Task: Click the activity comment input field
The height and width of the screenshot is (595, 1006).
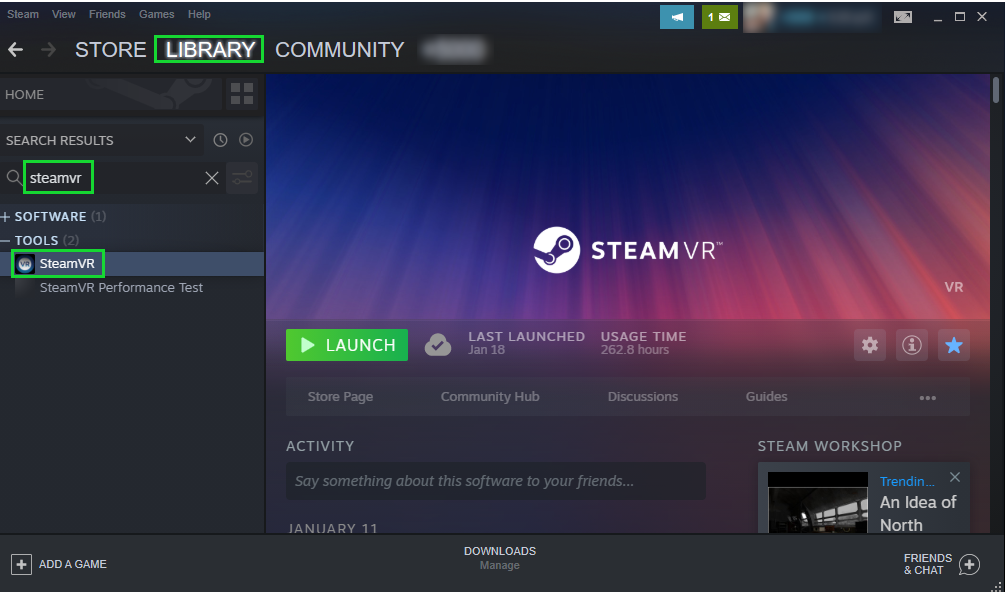Action: click(x=495, y=481)
